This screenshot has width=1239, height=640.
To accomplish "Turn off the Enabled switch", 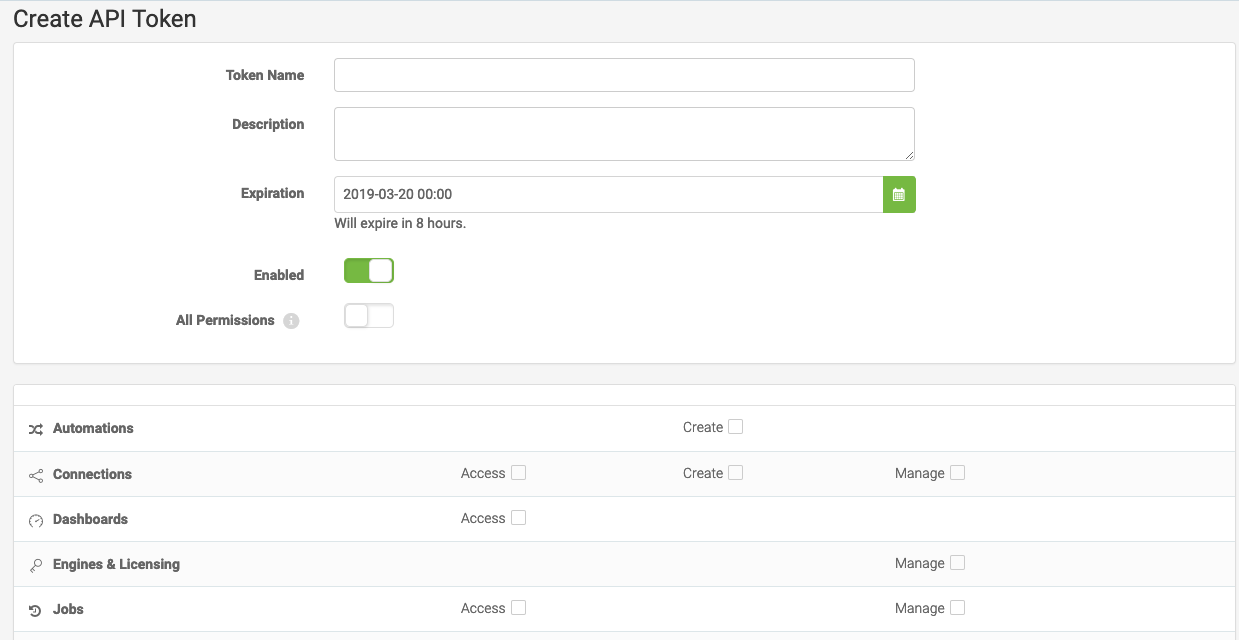I will tap(369, 270).
